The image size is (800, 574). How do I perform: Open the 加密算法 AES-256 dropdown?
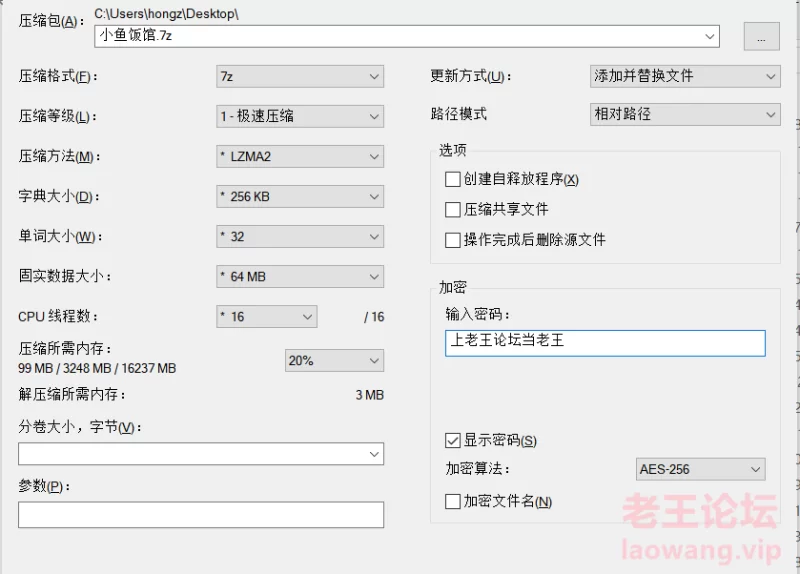point(701,469)
